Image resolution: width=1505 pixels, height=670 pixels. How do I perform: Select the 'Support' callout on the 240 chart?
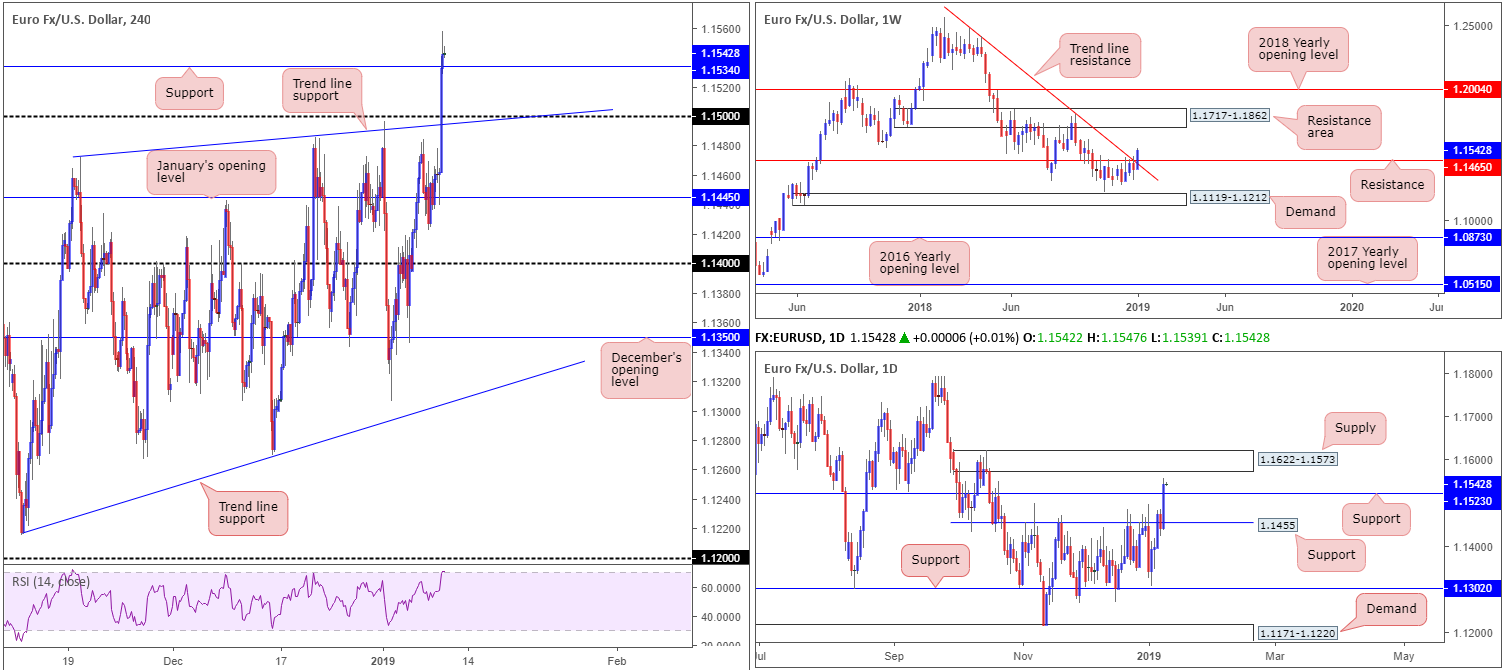point(190,95)
